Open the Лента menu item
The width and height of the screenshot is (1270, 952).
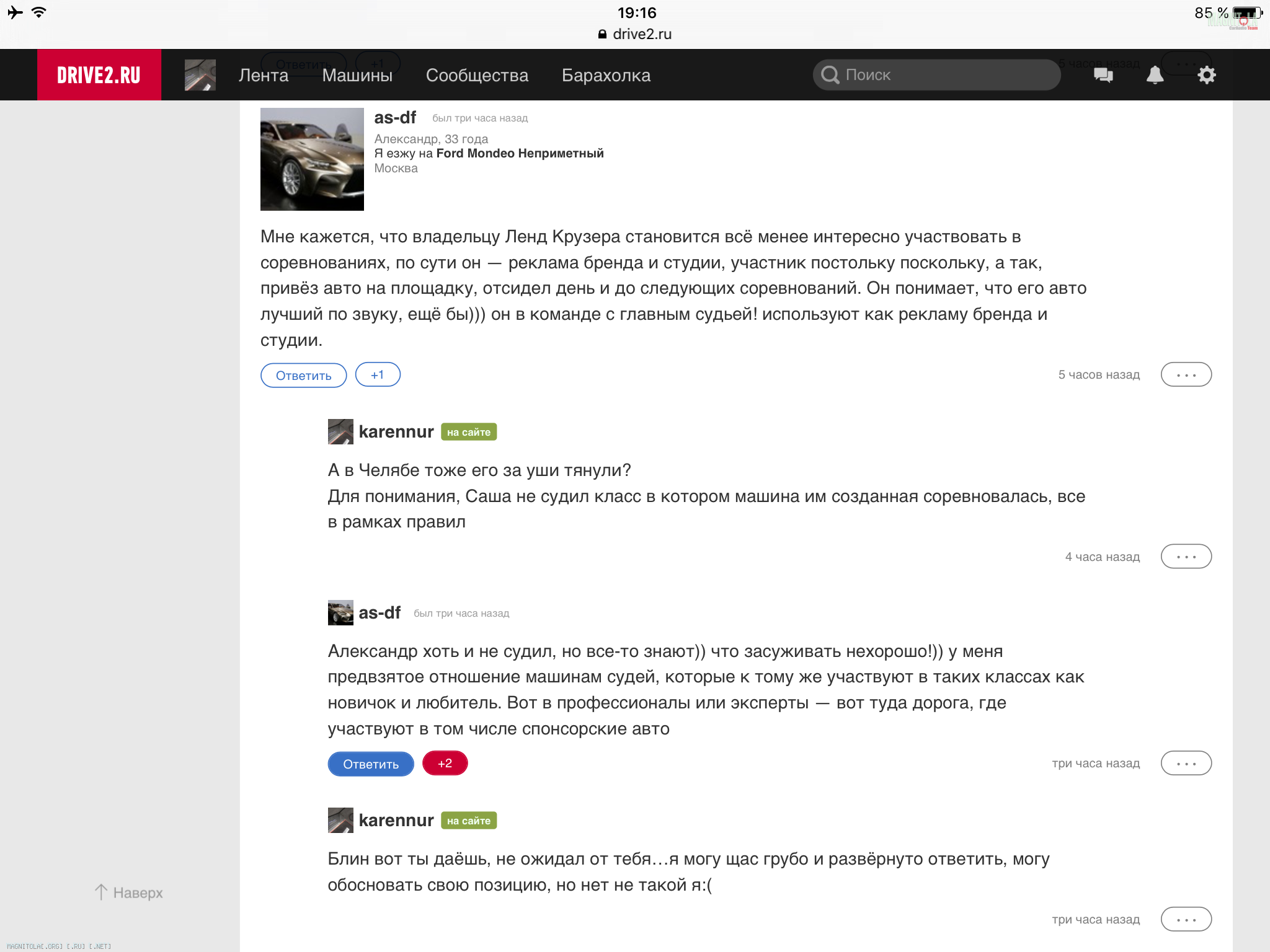(264, 75)
